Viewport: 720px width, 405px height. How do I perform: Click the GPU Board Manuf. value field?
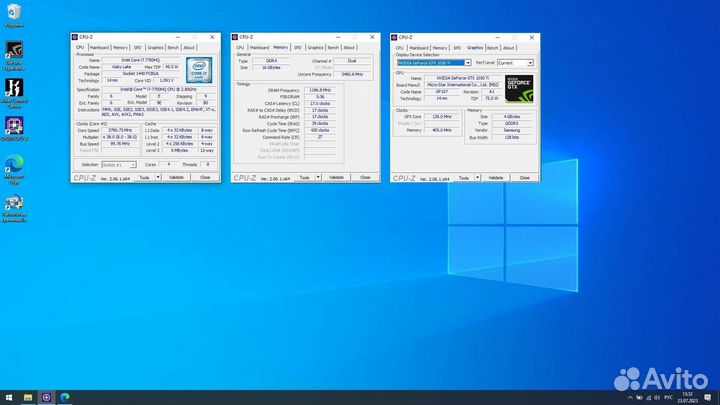tap(463, 85)
